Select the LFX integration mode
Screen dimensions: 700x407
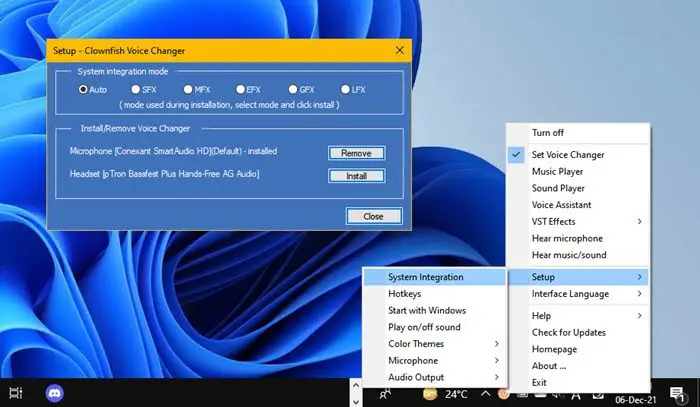[x=345, y=89]
